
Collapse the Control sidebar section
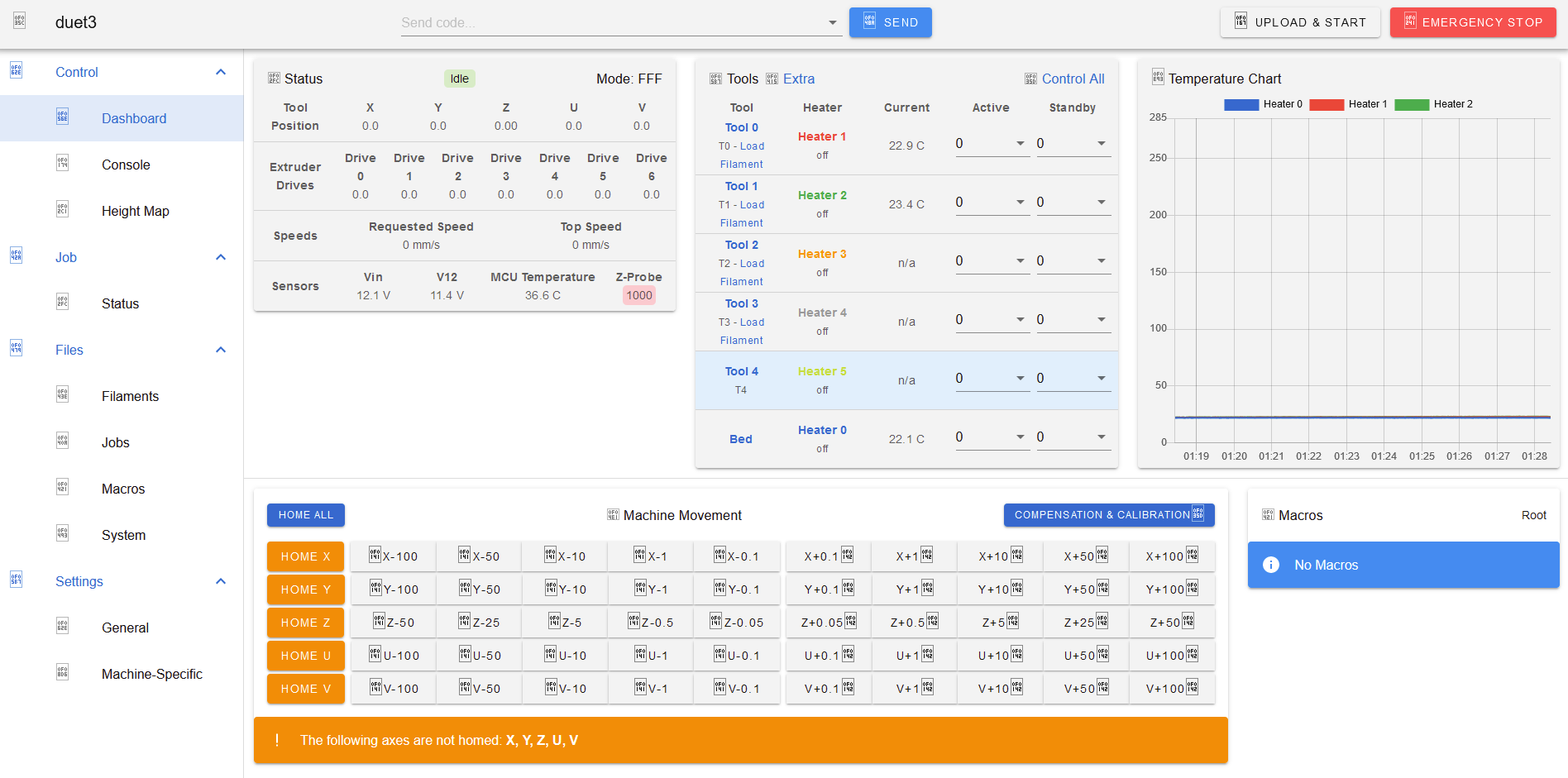[x=221, y=72]
